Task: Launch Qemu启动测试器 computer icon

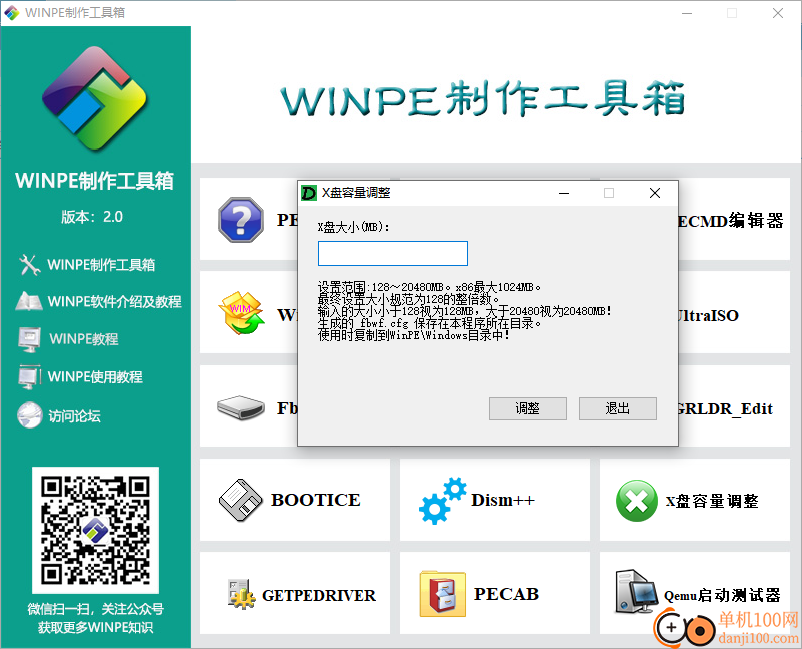Action: click(x=637, y=591)
